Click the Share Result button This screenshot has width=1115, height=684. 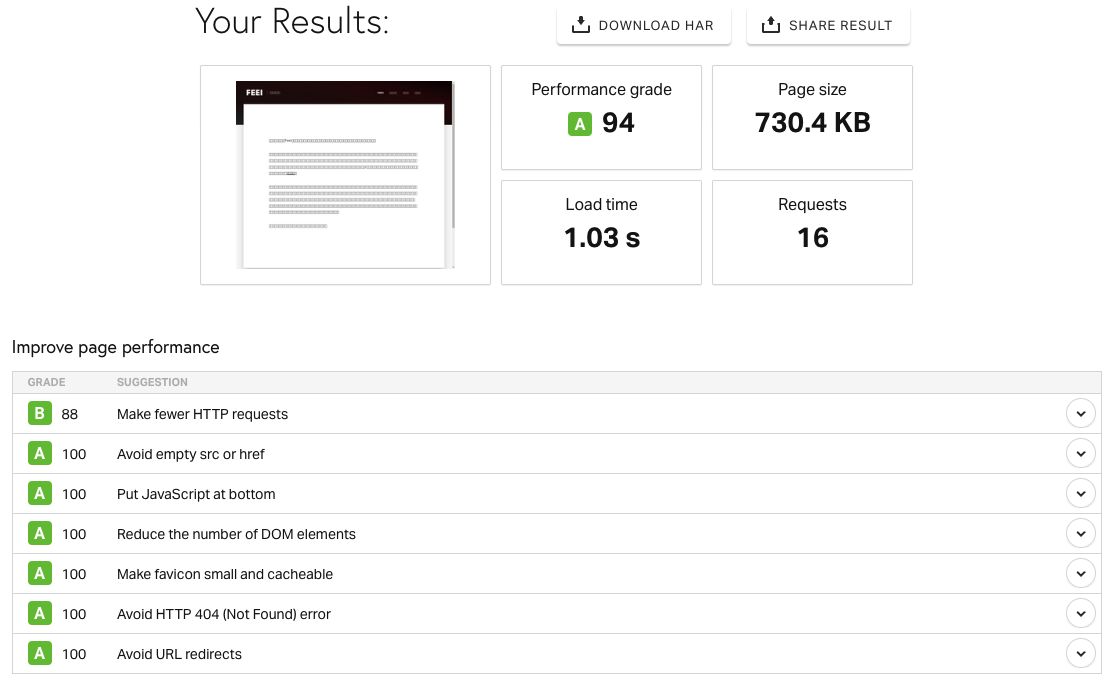coord(828,26)
